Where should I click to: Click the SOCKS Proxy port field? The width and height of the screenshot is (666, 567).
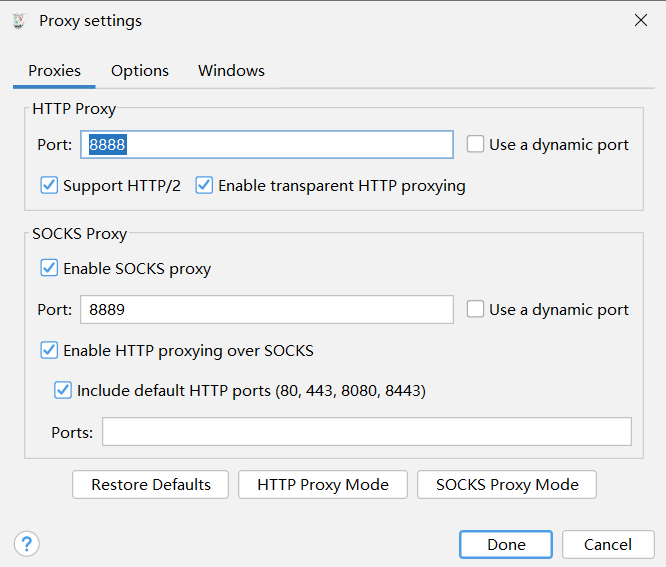point(266,310)
